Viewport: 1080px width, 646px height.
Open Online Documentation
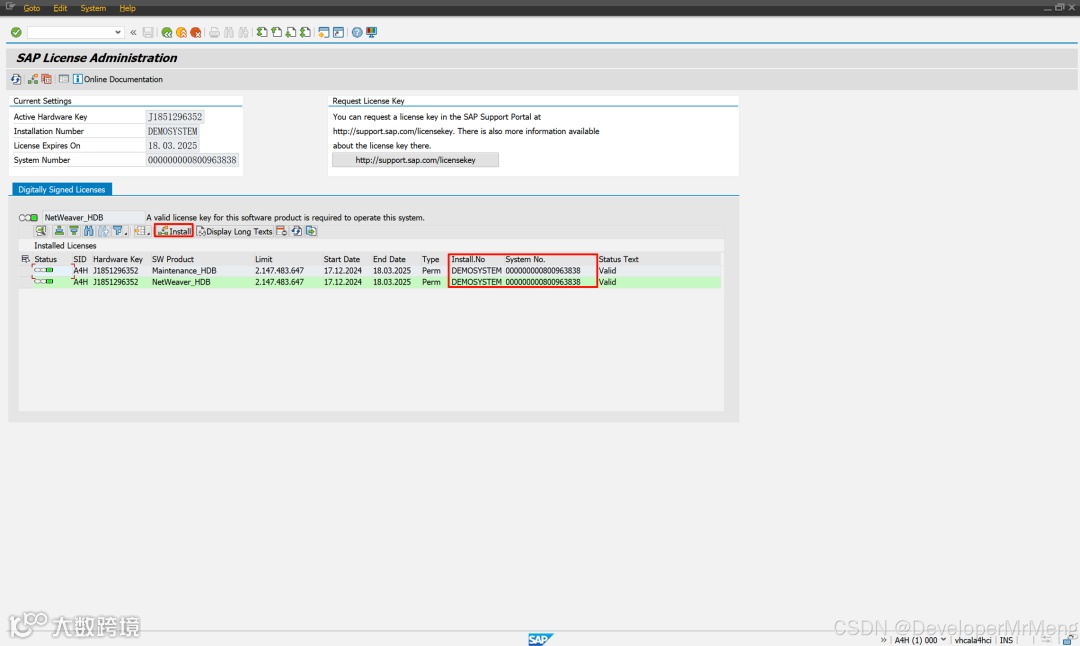point(118,79)
